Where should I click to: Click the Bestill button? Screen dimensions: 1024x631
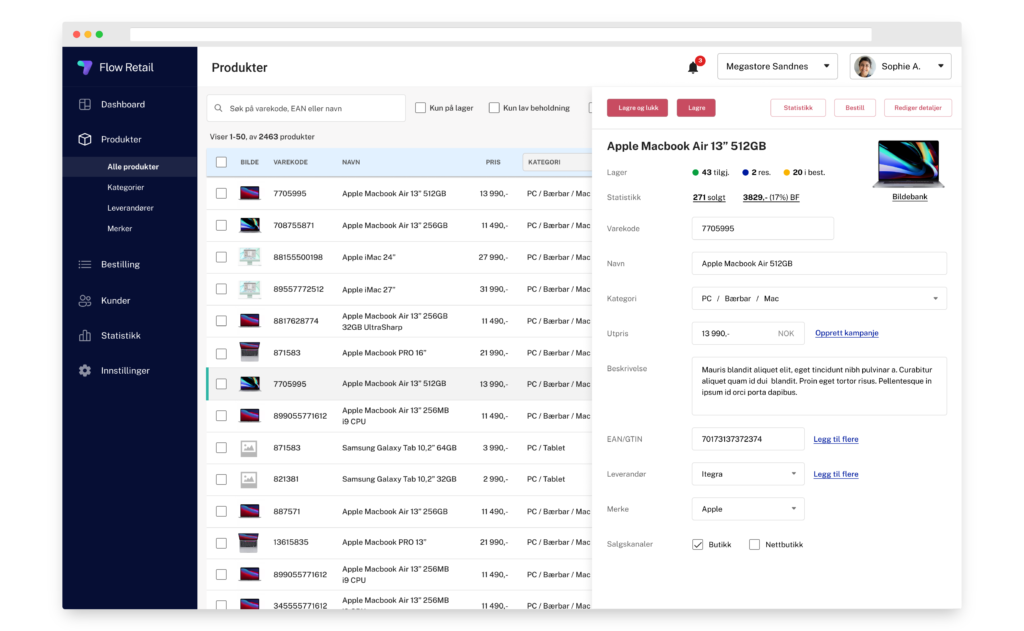[x=855, y=108]
